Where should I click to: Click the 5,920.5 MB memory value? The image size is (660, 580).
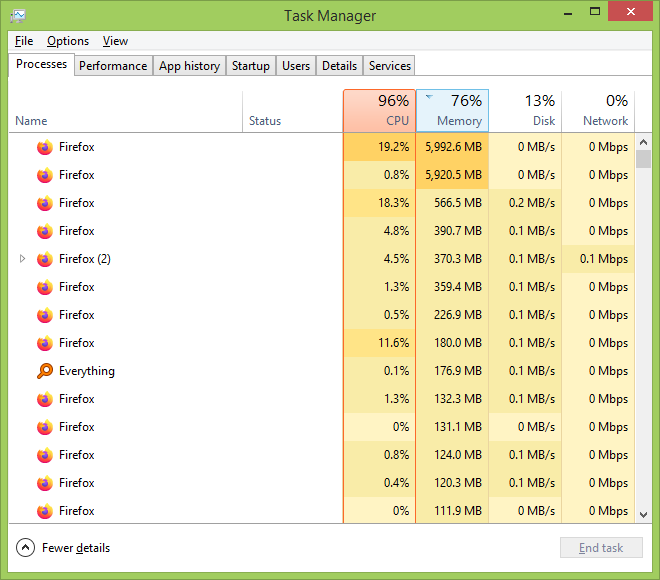point(453,175)
